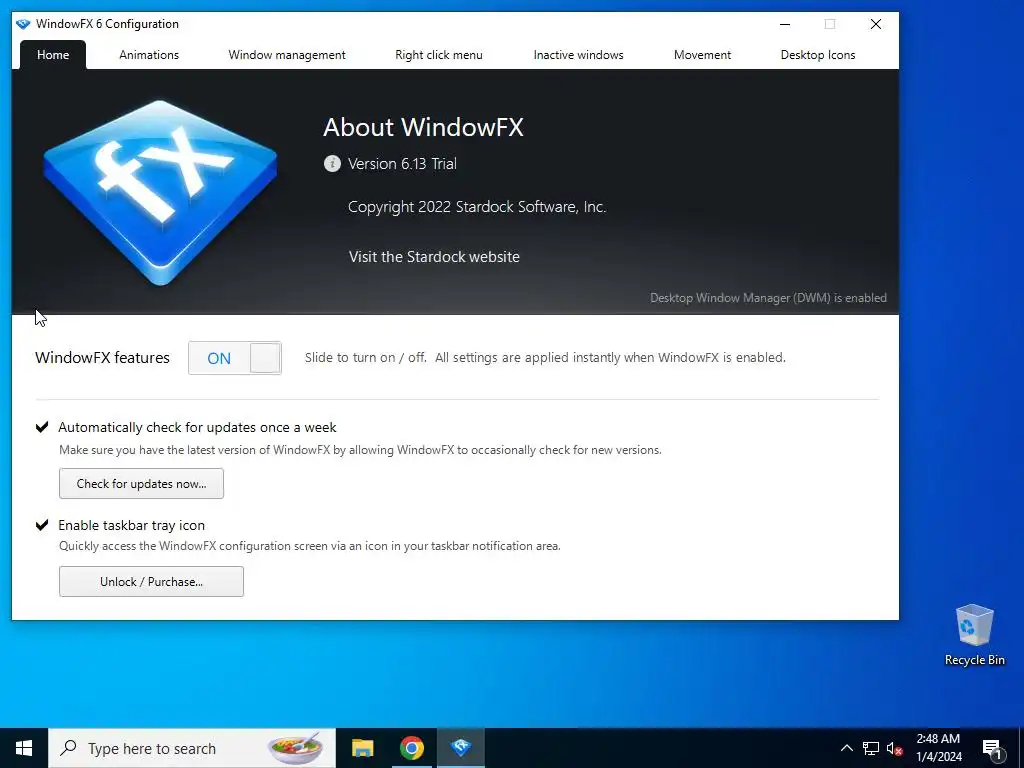Click the salad bowl search highlight icon

click(x=296, y=748)
